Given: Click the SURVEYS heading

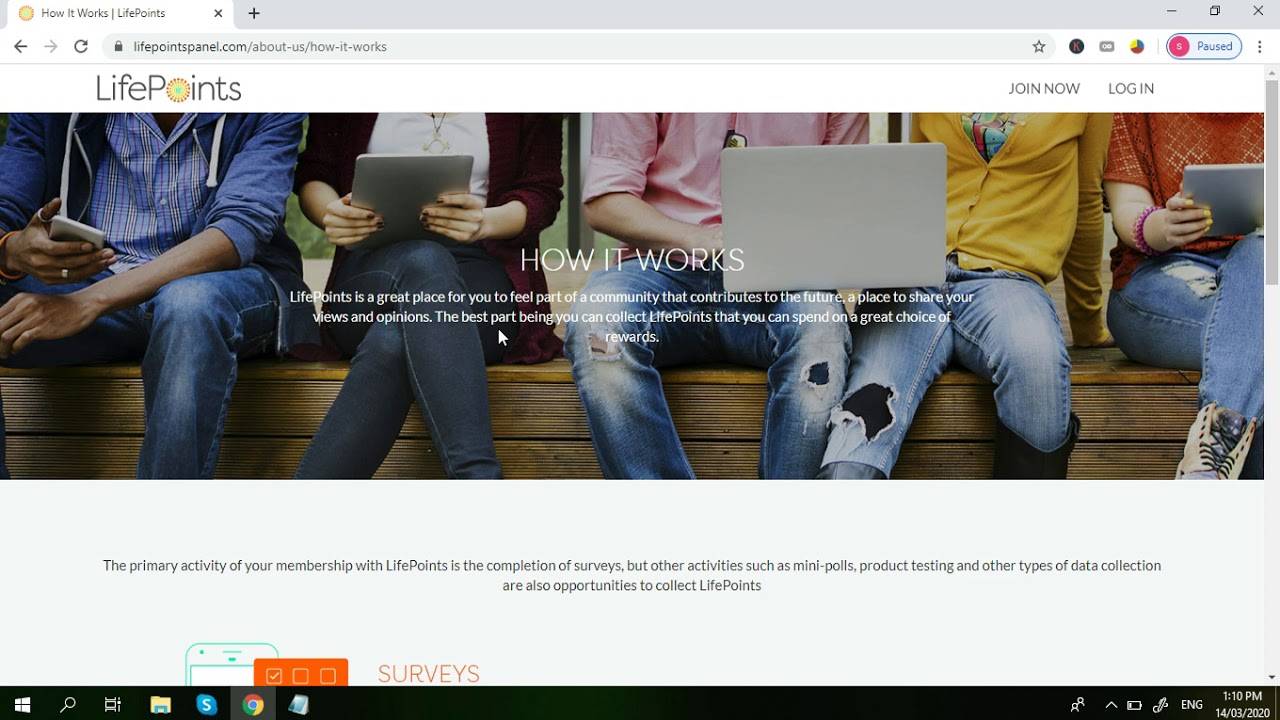Looking at the screenshot, I should (429, 674).
